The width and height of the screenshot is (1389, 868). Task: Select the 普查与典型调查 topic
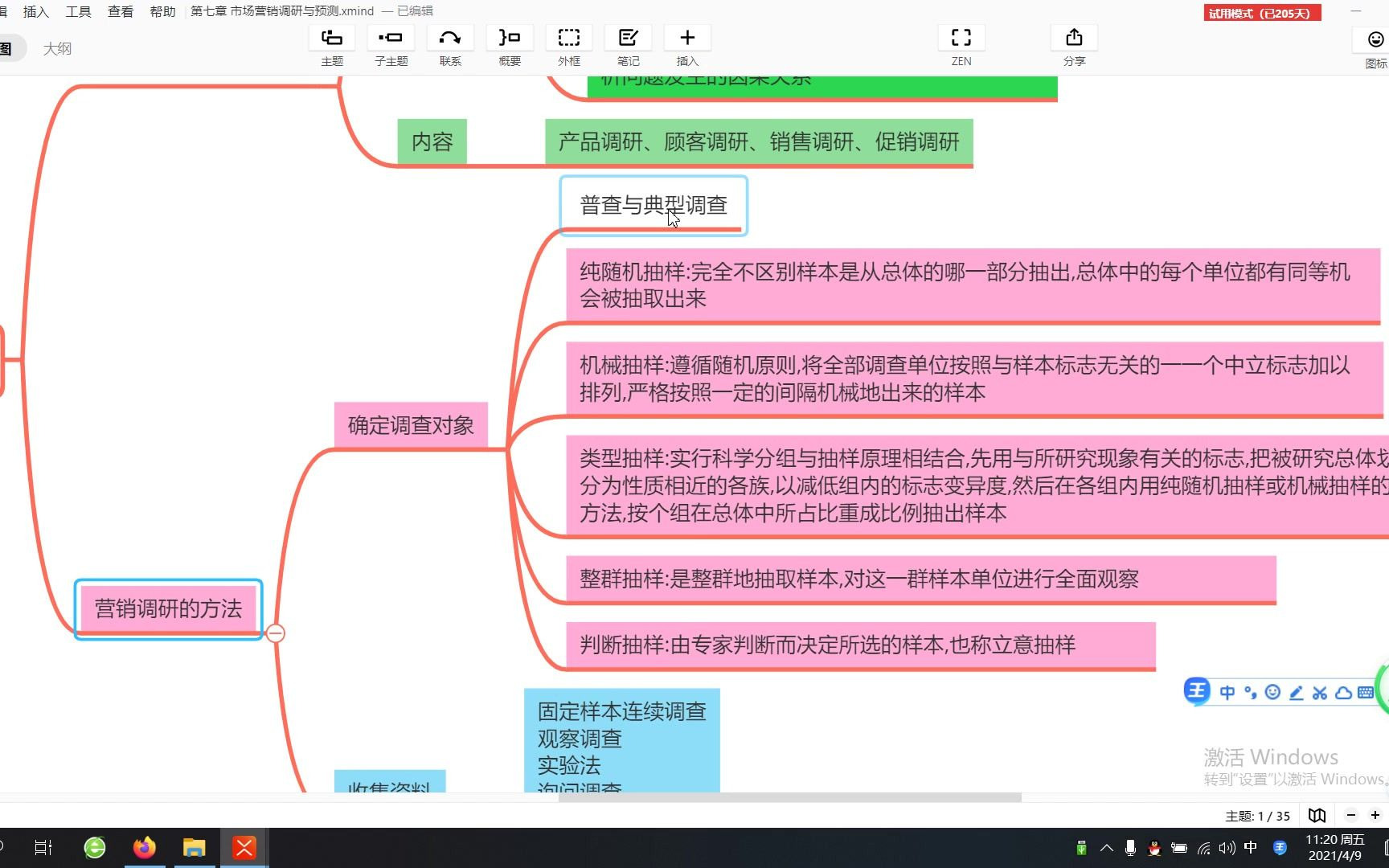[654, 206]
